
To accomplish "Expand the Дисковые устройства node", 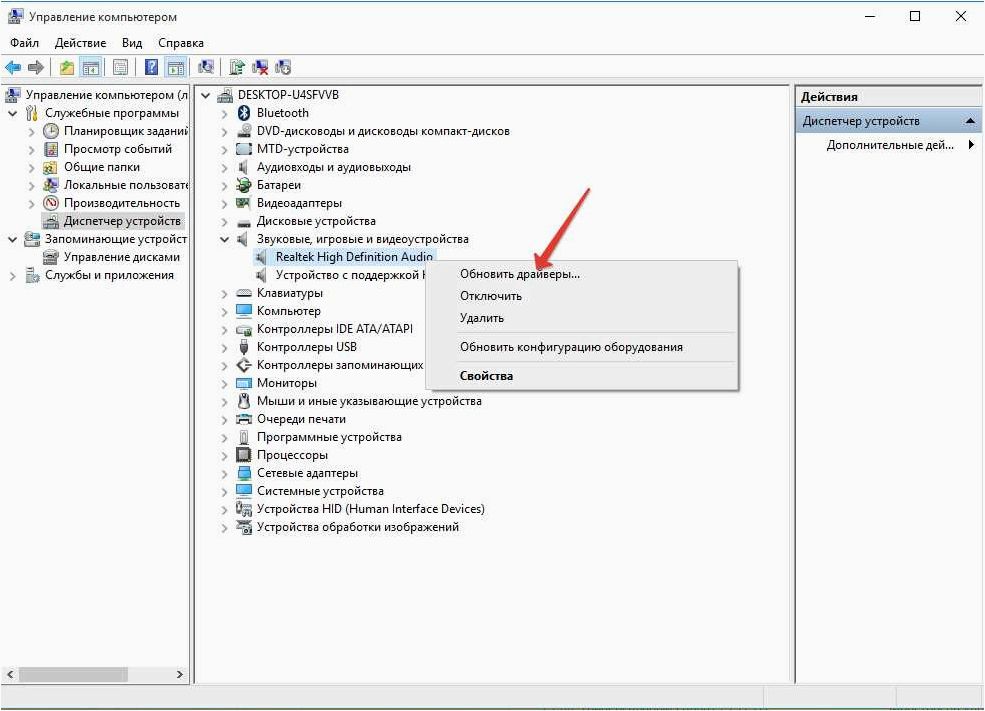I will (x=224, y=222).
